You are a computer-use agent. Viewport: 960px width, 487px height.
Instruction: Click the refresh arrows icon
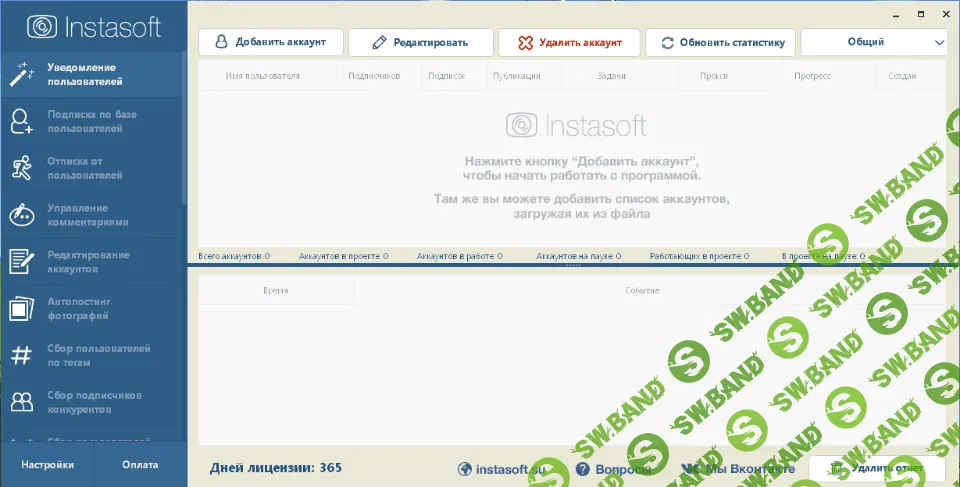tap(667, 42)
